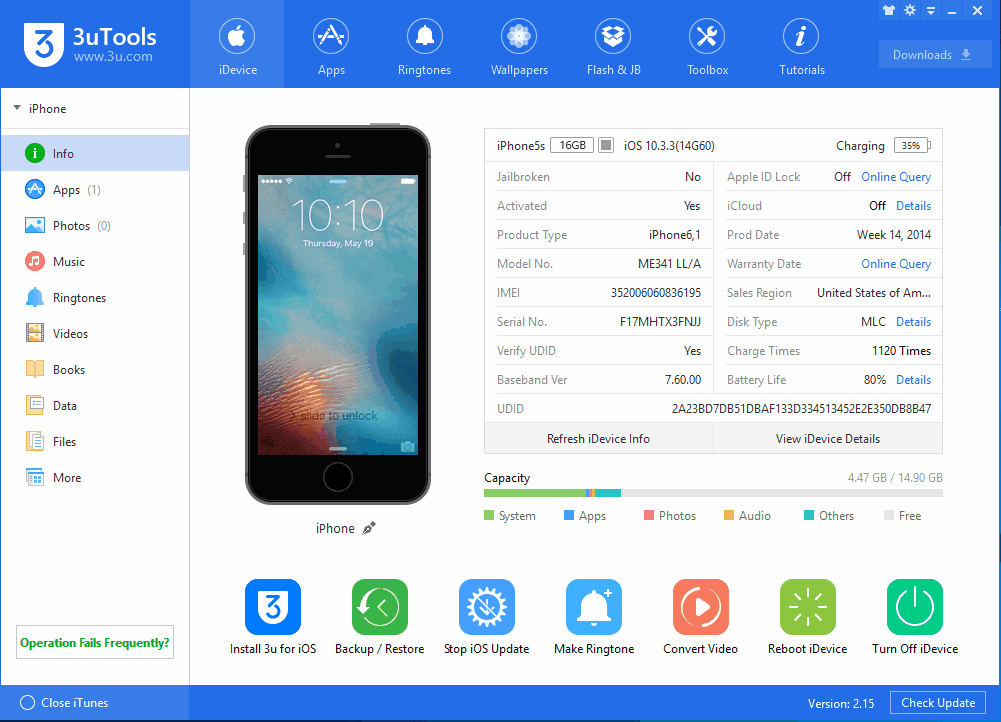
Task: Edit device name with pencil icon
Action: click(x=369, y=528)
